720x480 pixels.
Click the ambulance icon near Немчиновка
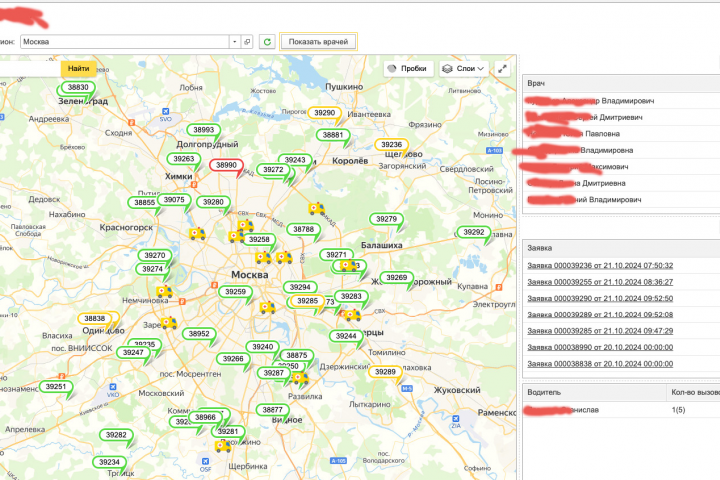click(164, 291)
